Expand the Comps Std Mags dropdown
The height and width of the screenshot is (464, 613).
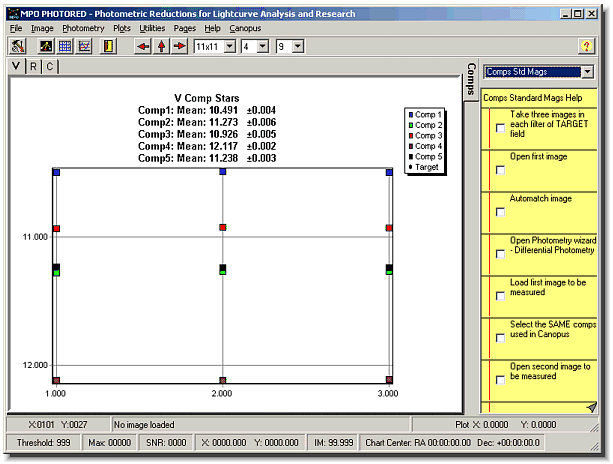[588, 72]
